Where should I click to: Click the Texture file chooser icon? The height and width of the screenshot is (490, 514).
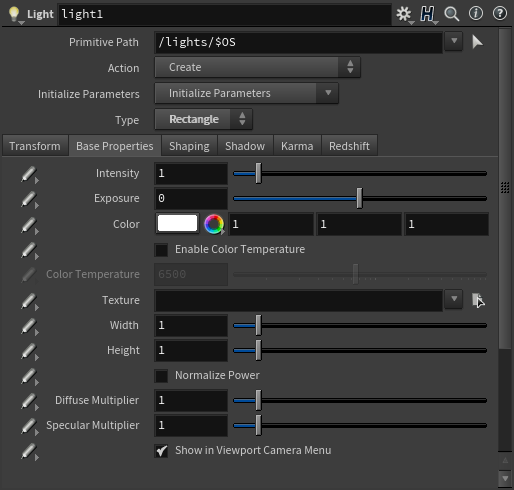(x=478, y=300)
